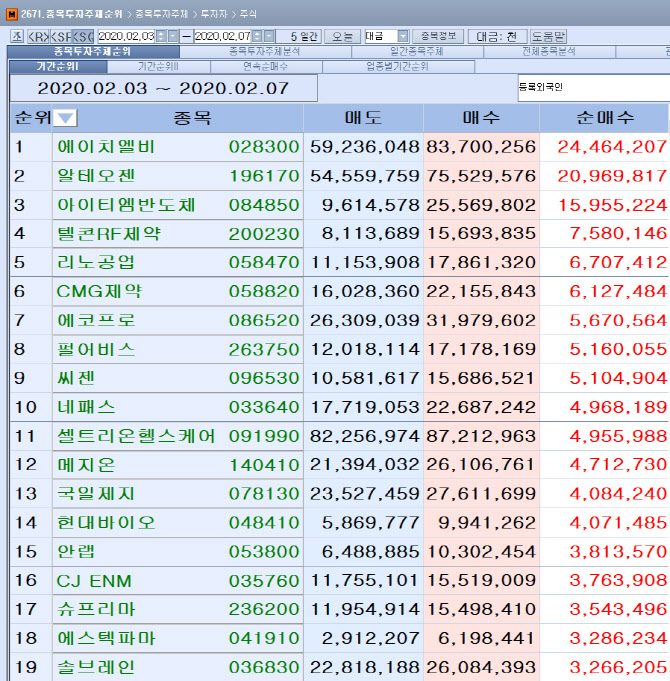Click the M application icon in the title bar
Screen dimensions: 670x681
pyautogui.click(x=12, y=14)
